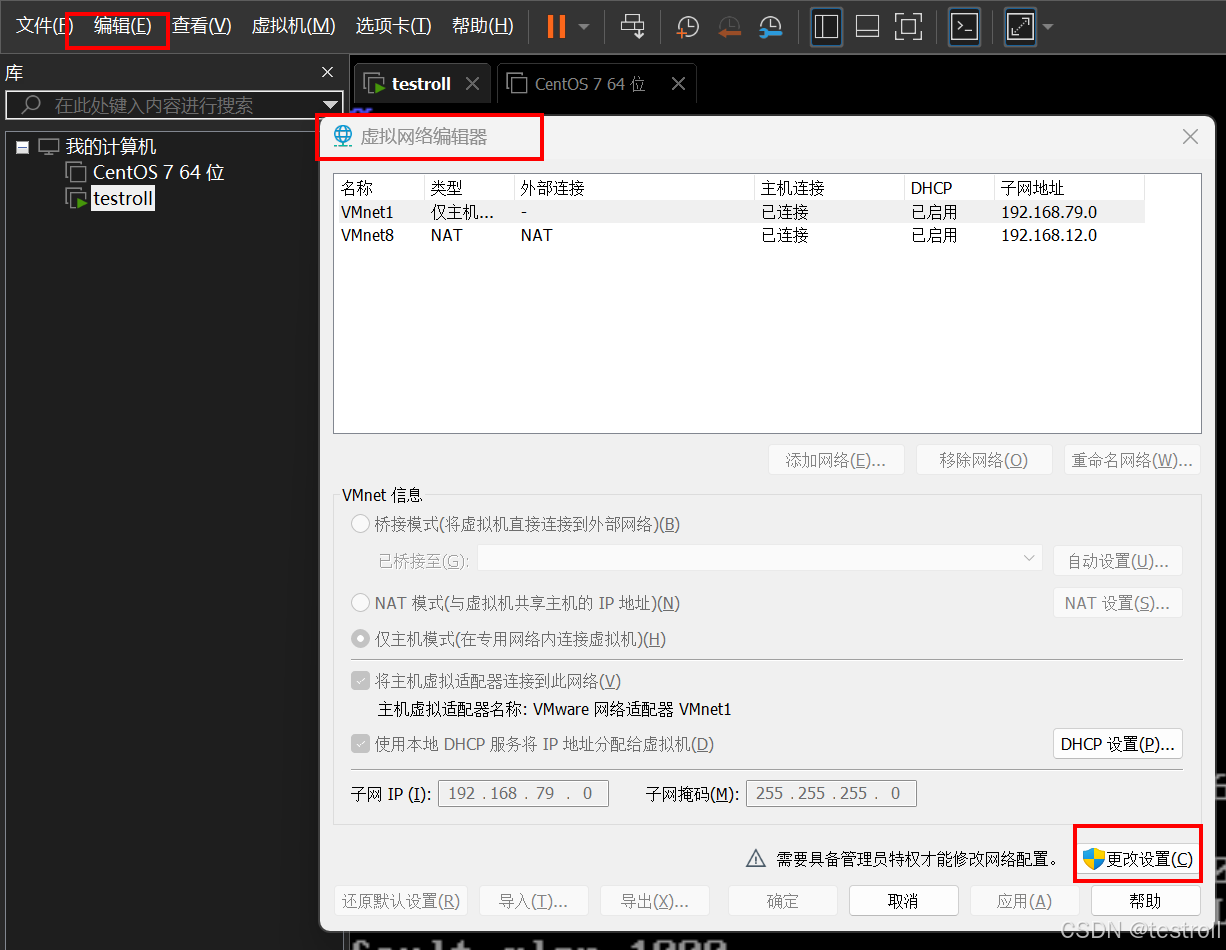
Task: Select the NAT 模式 radio button
Action: click(360, 603)
